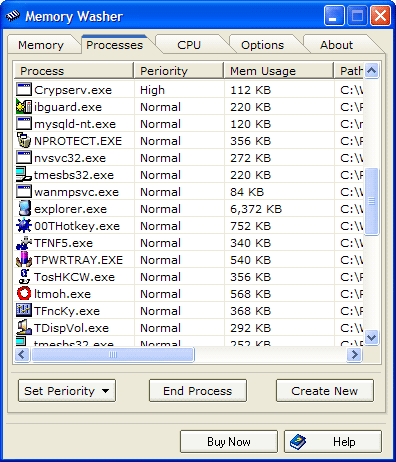Open the Set Periority dropdown

(67, 391)
